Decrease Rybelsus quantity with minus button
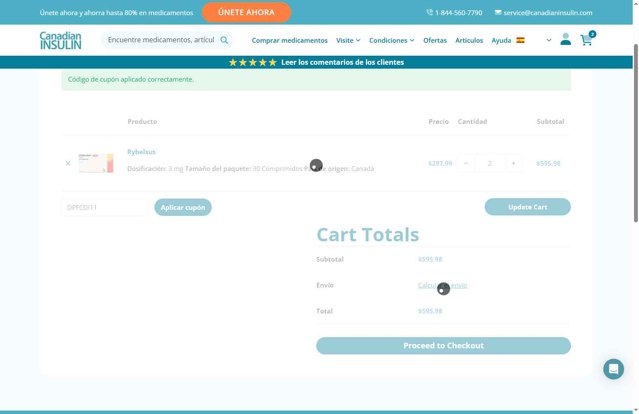Image resolution: width=639 pixels, height=414 pixels. [x=466, y=163]
